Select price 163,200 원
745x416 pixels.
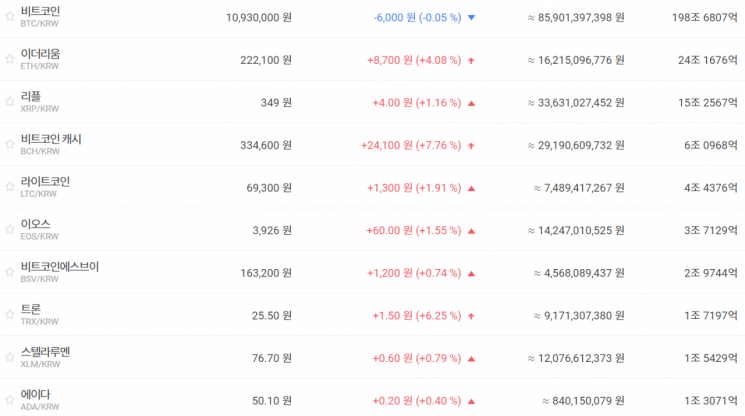coord(266,273)
